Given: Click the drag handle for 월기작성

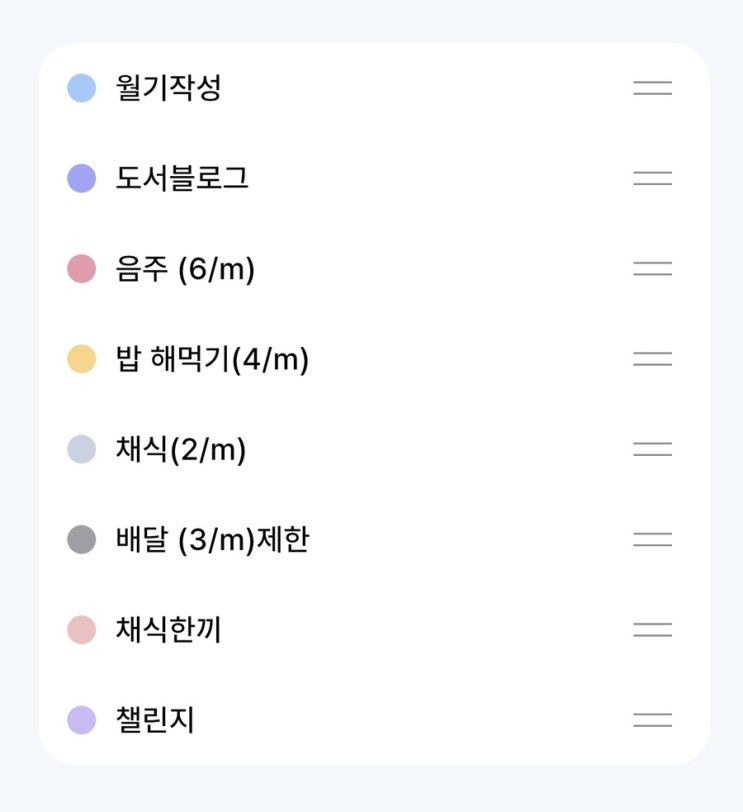Looking at the screenshot, I should (x=652, y=88).
